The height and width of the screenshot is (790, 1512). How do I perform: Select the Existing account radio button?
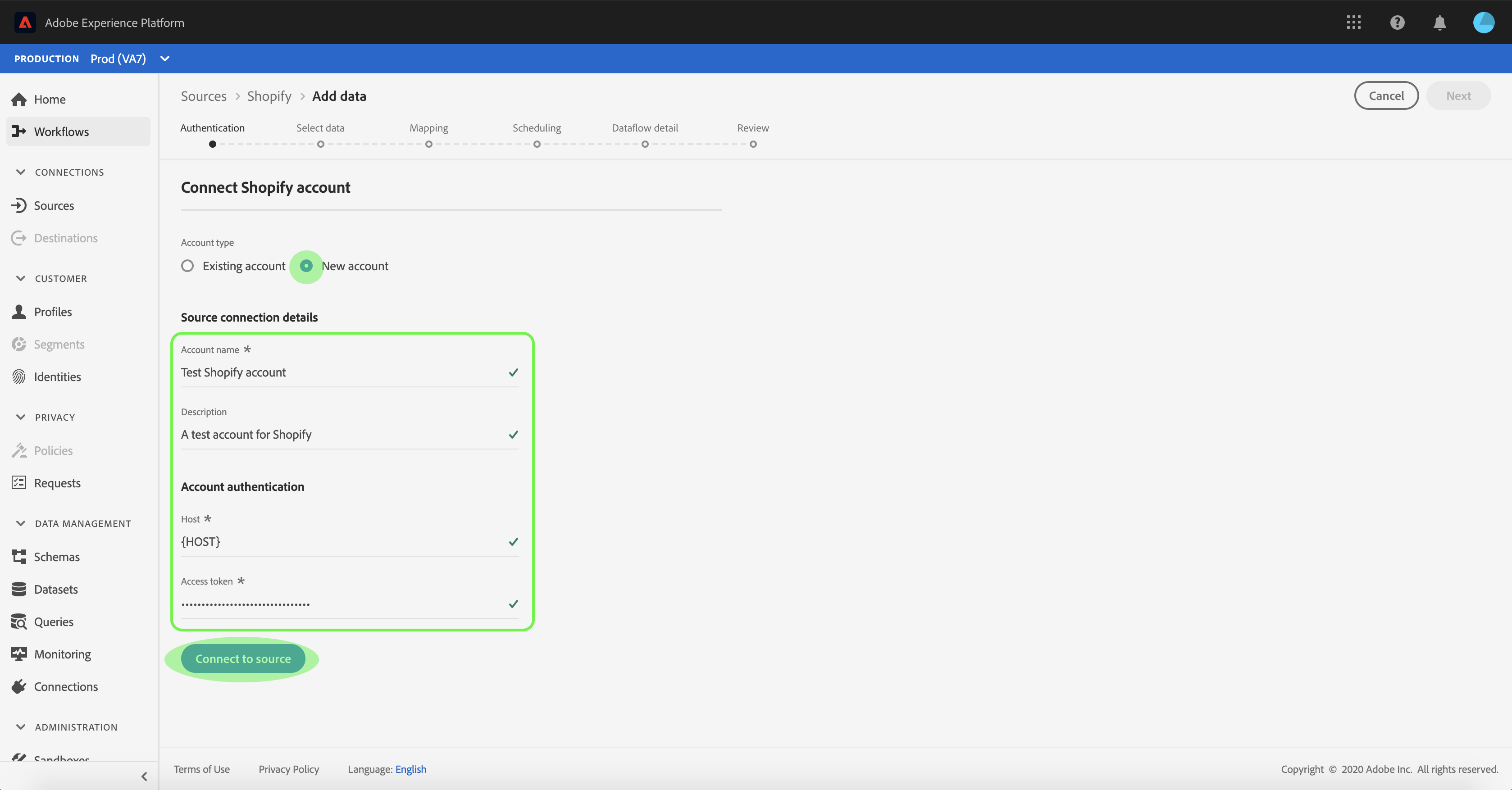[x=187, y=266]
